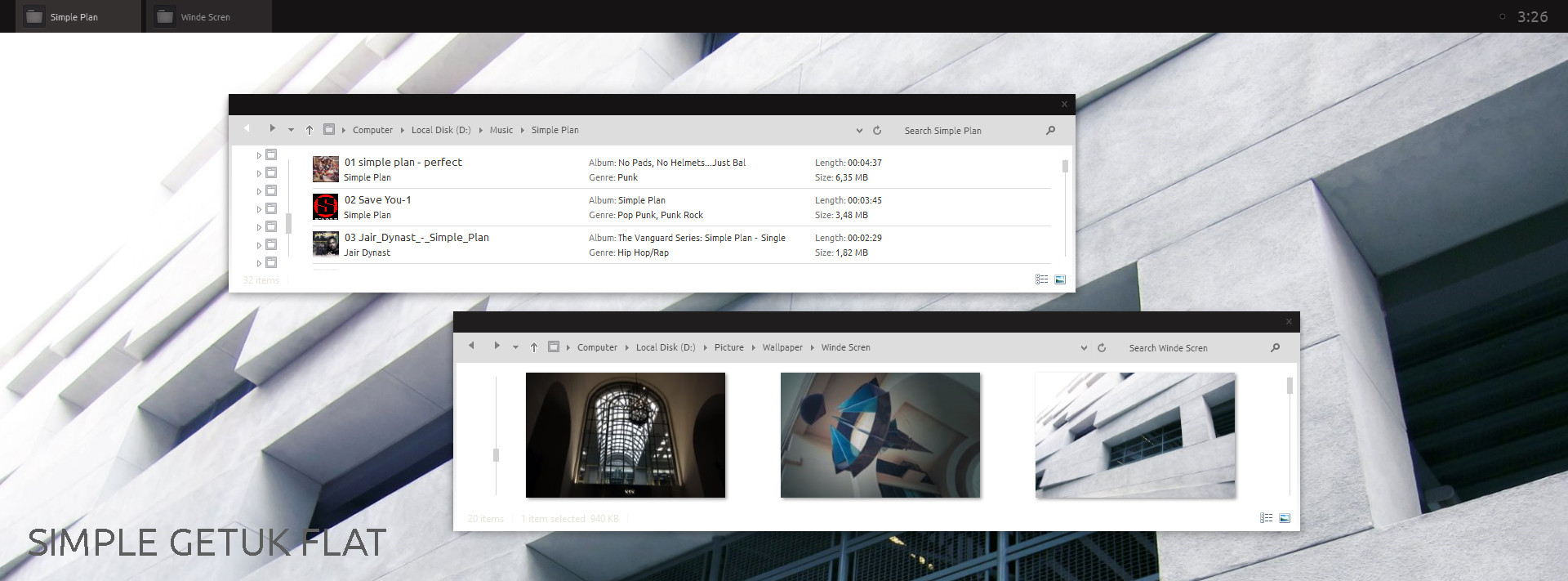Switch Winde Scren window to details view

click(1266, 518)
